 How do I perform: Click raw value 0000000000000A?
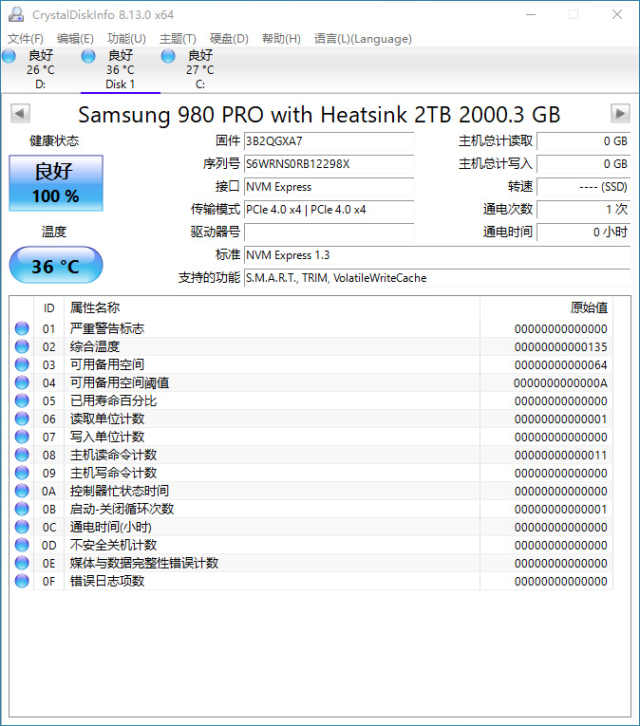tap(561, 383)
